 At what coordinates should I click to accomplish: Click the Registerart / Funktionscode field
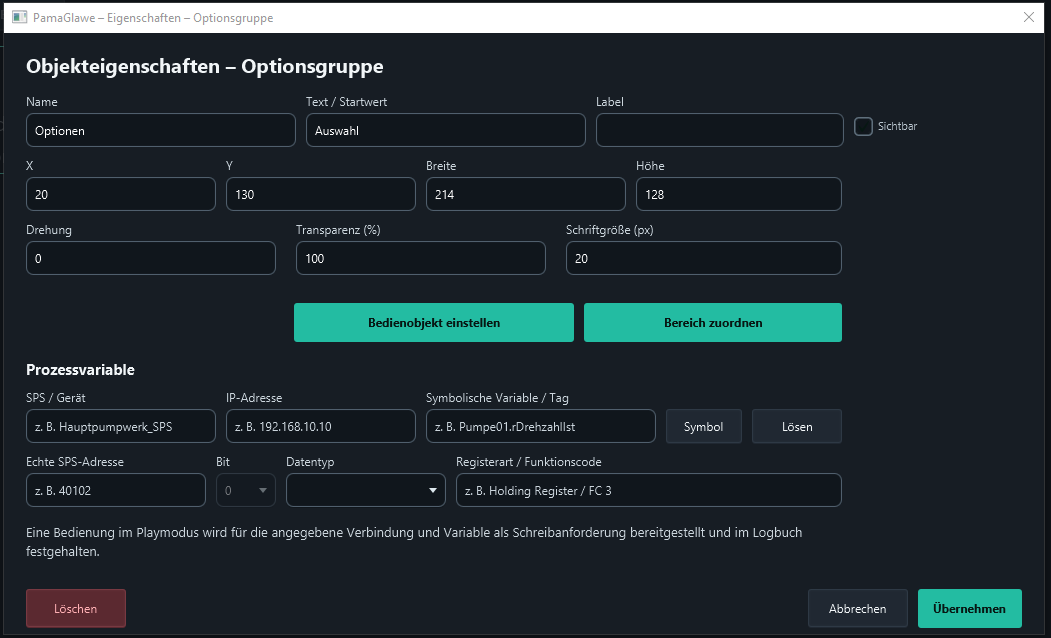649,491
